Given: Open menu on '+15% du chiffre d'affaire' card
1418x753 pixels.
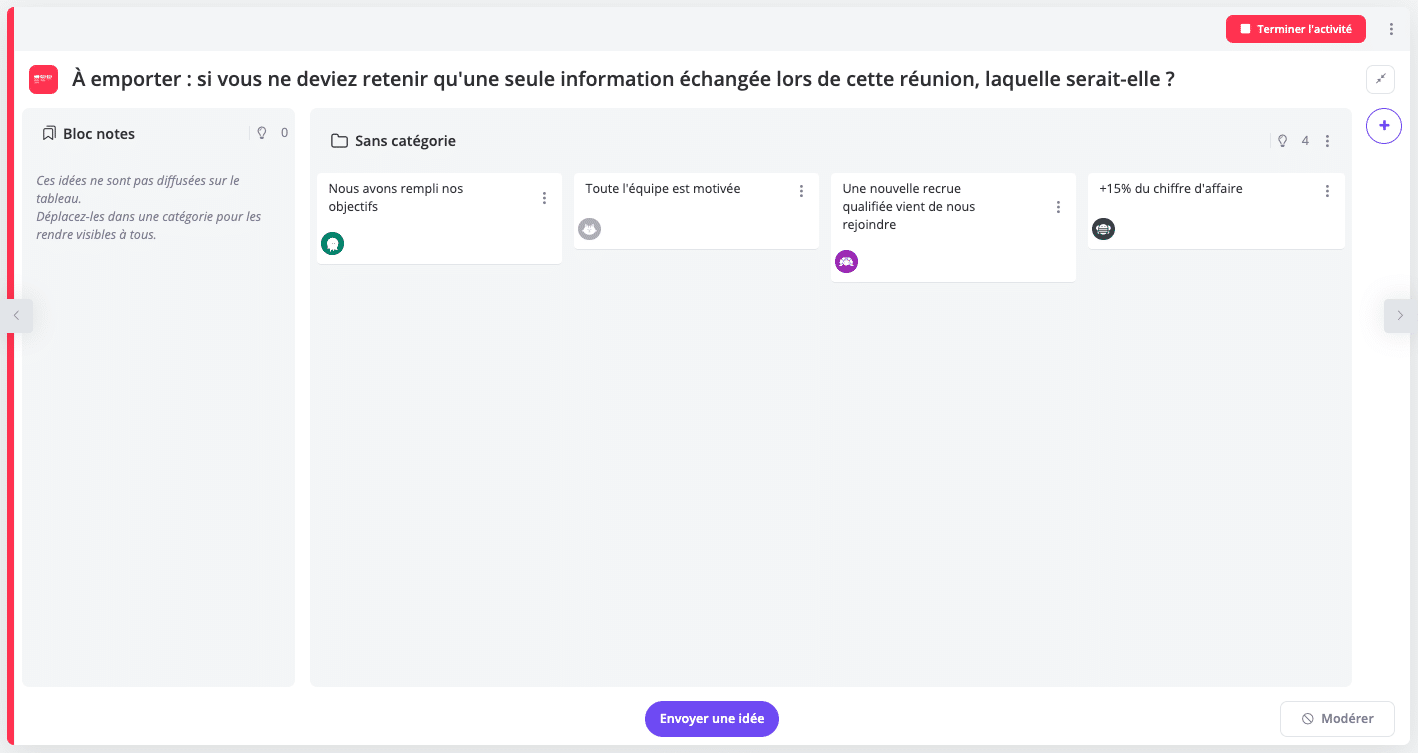Looking at the screenshot, I should [1327, 190].
